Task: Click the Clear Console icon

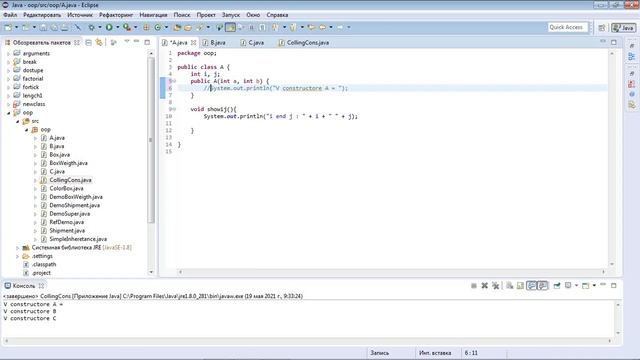Action: coord(510,286)
